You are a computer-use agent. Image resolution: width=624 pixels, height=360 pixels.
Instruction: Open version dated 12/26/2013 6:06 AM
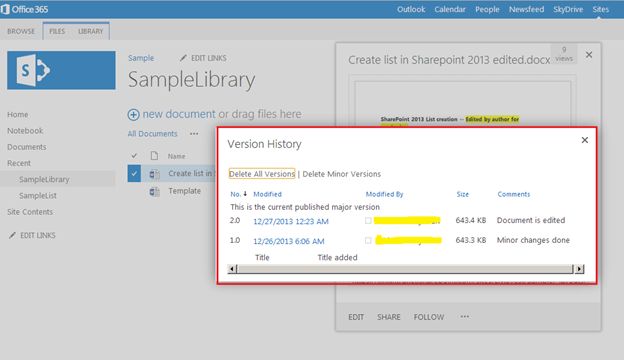289,241
